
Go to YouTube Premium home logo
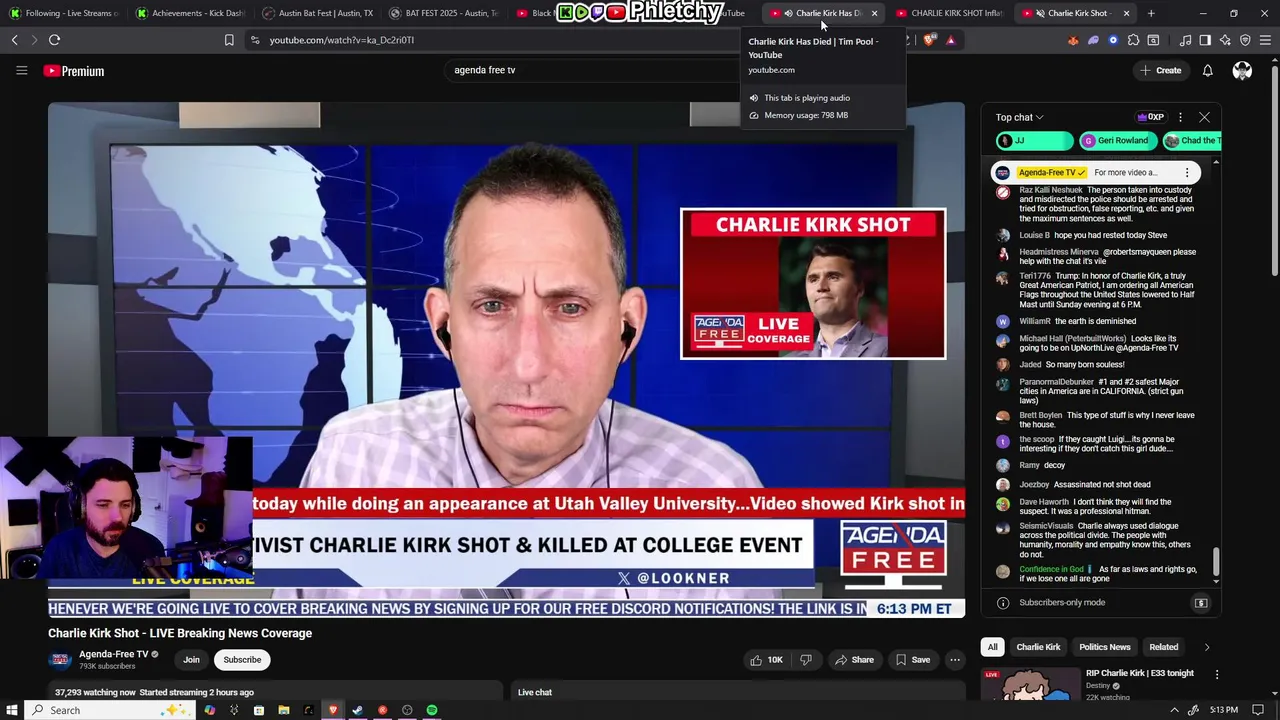coord(74,71)
